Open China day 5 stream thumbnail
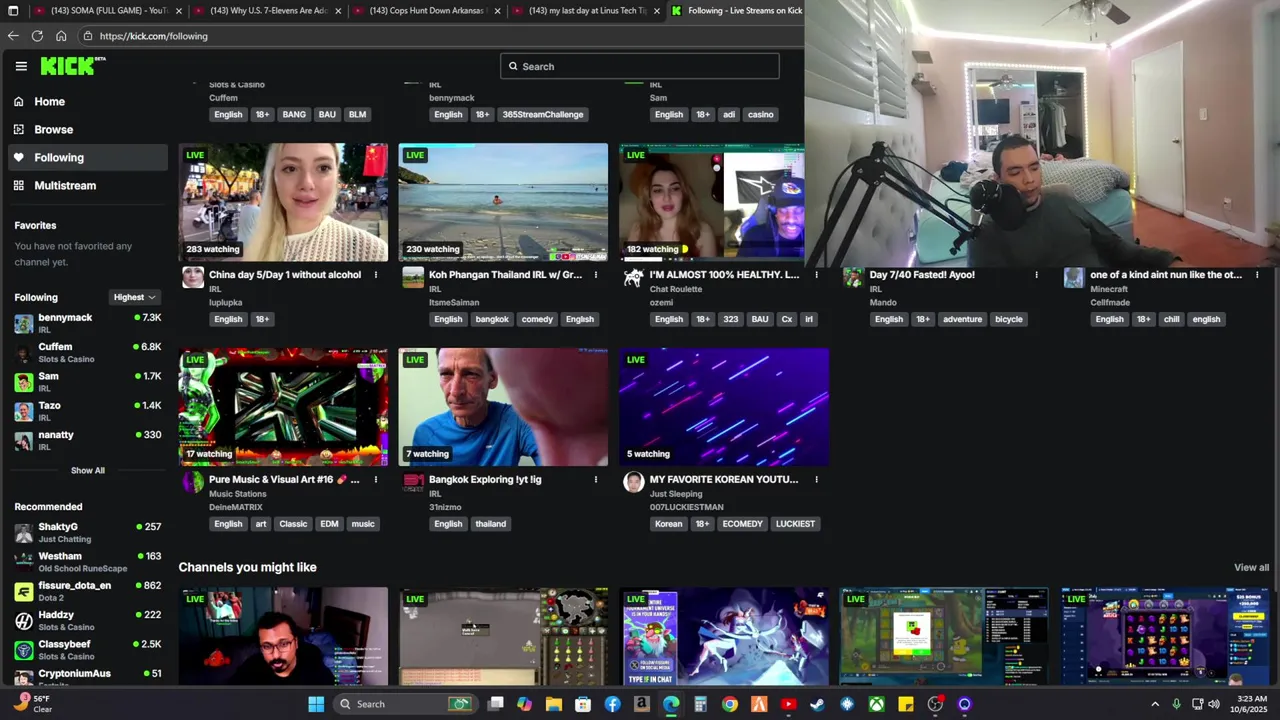The image size is (1280, 720). (x=283, y=202)
